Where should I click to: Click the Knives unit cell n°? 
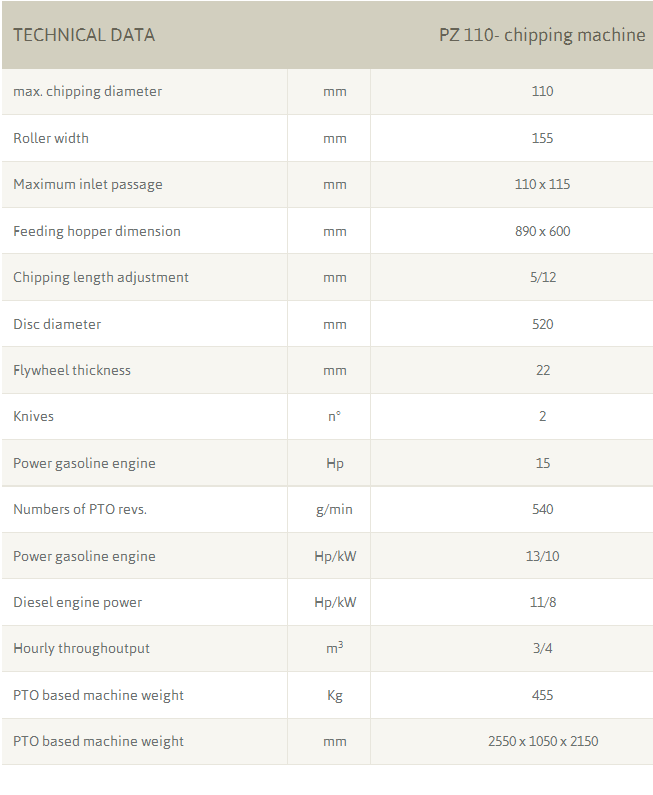point(334,416)
